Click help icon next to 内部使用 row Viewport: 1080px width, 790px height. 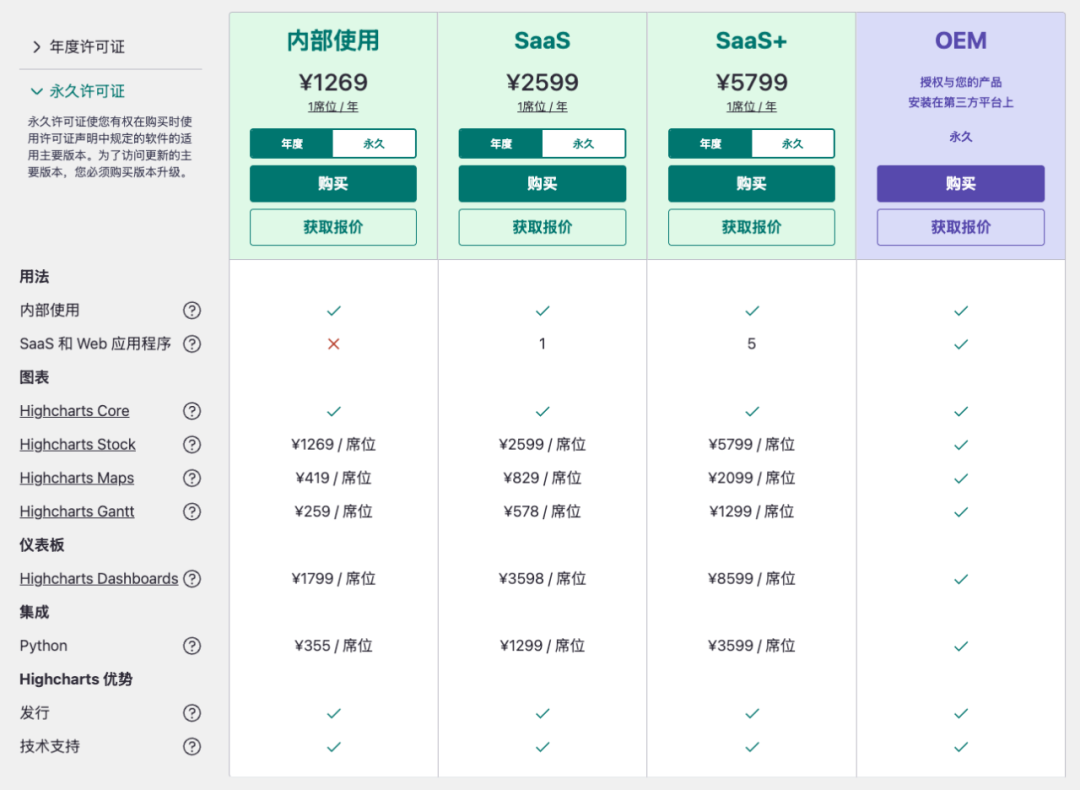pos(192,311)
